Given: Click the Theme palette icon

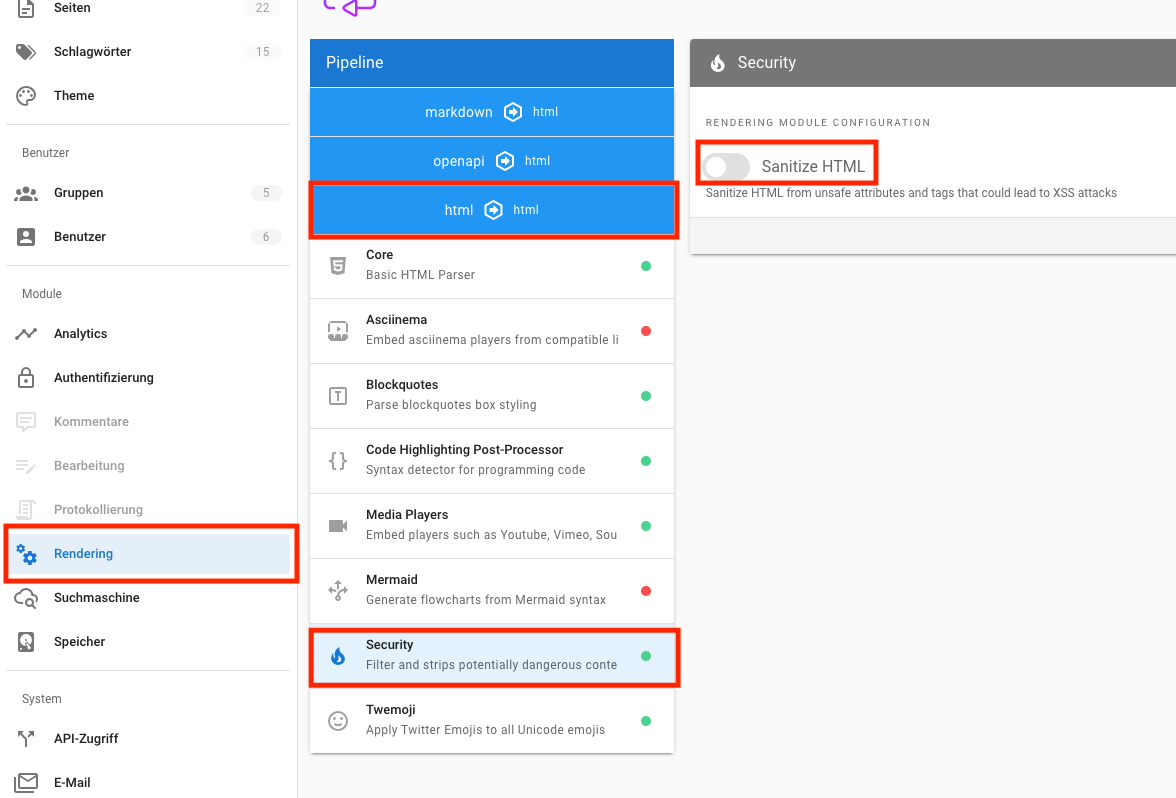Looking at the screenshot, I should pyautogui.click(x=26, y=96).
